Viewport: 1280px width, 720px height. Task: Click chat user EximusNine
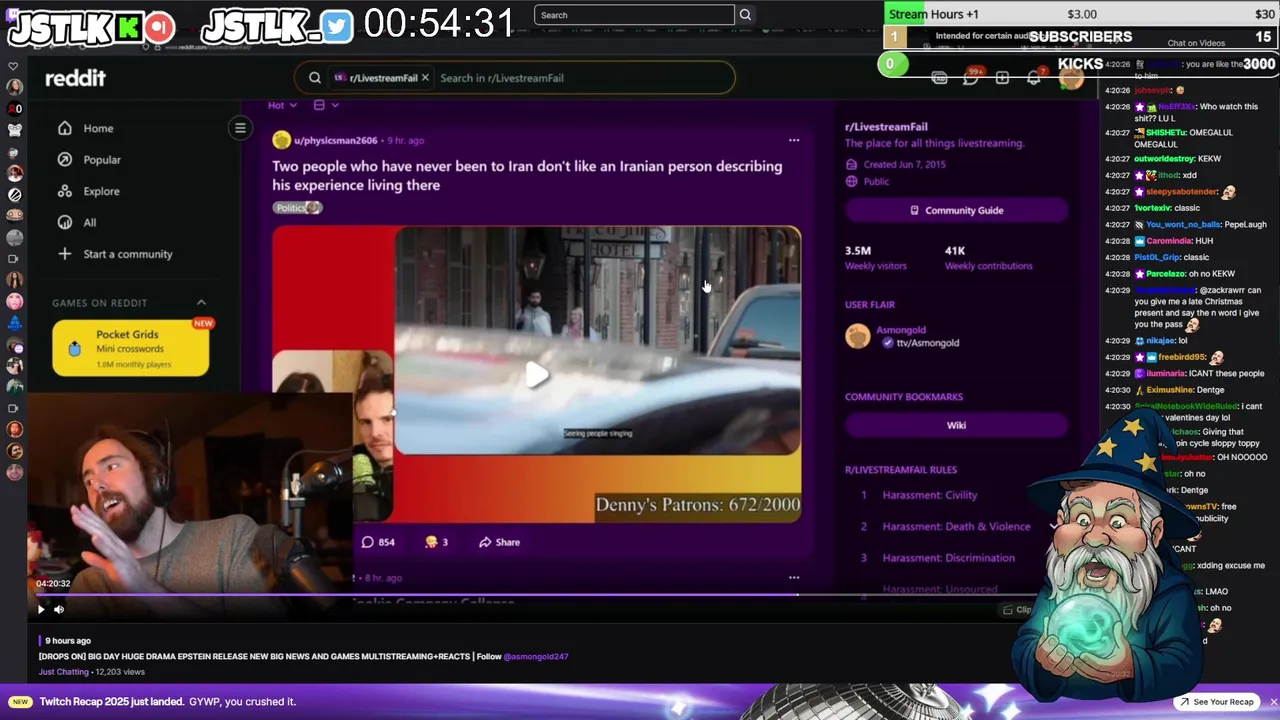[x=1170, y=390]
